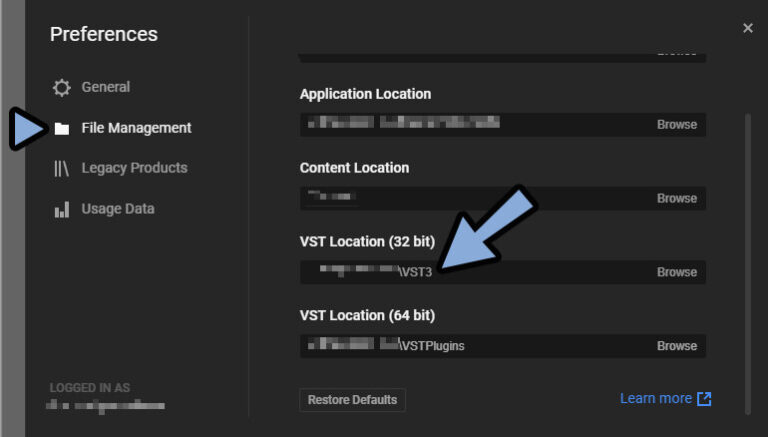Close the Preferences dialog
Viewport: 768px width, 437px height.
(x=748, y=28)
